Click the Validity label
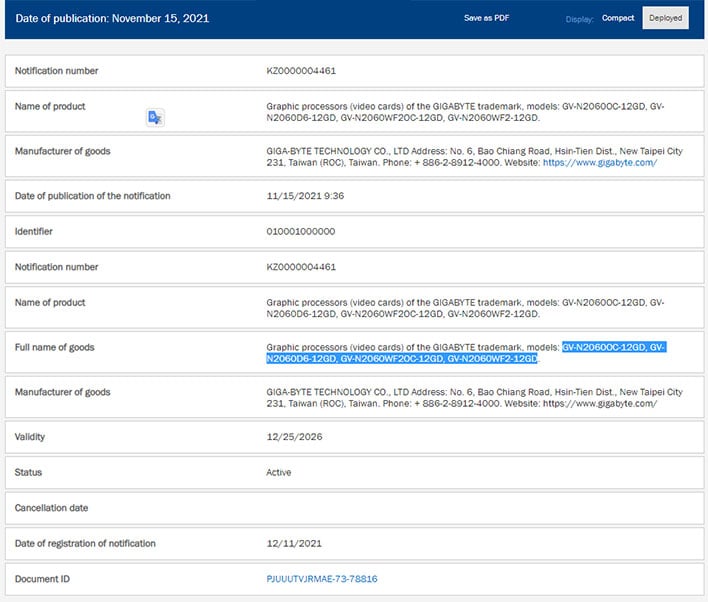 29,437
